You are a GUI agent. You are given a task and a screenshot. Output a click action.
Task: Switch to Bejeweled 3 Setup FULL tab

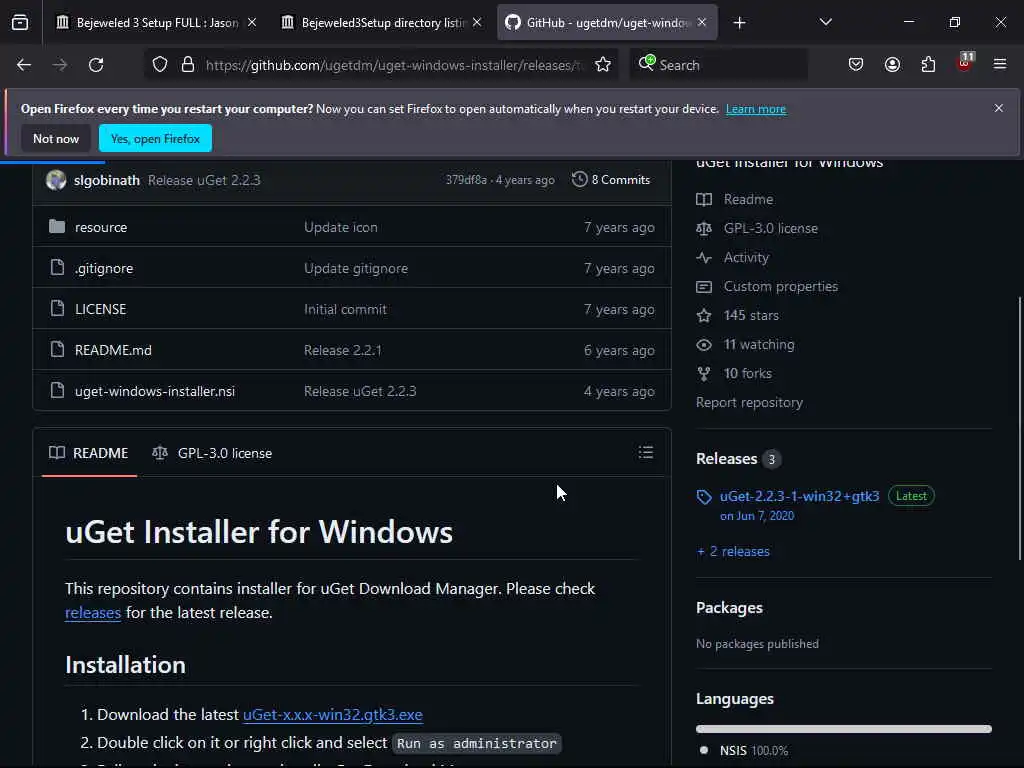pos(157,23)
